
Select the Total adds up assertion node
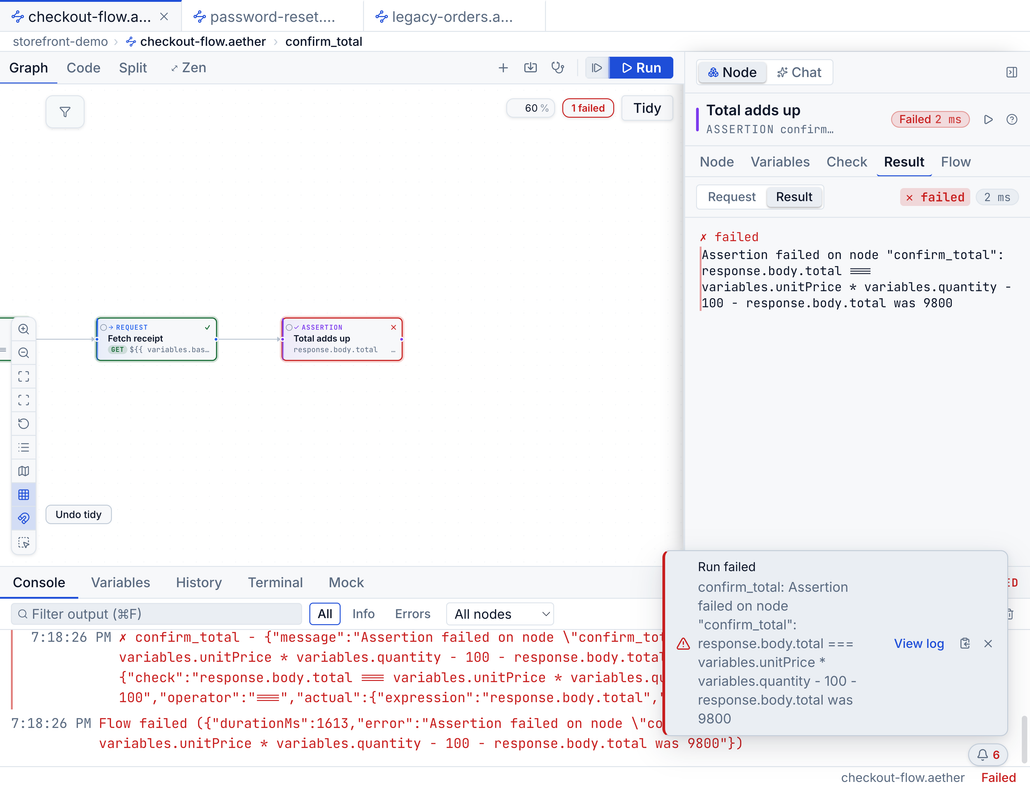342,339
